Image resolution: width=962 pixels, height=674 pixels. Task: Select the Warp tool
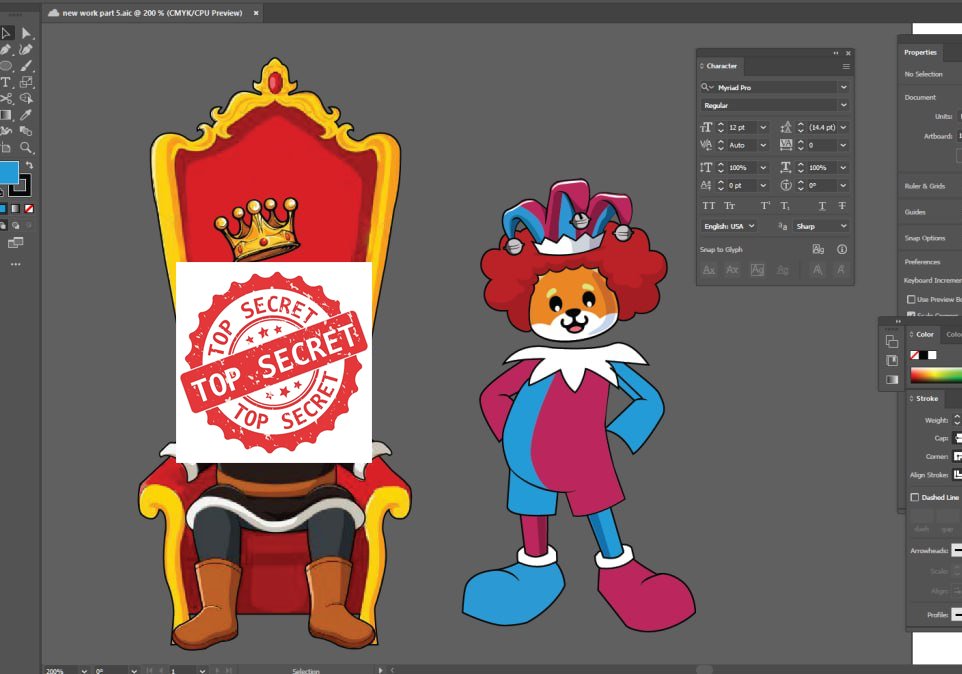(6, 131)
